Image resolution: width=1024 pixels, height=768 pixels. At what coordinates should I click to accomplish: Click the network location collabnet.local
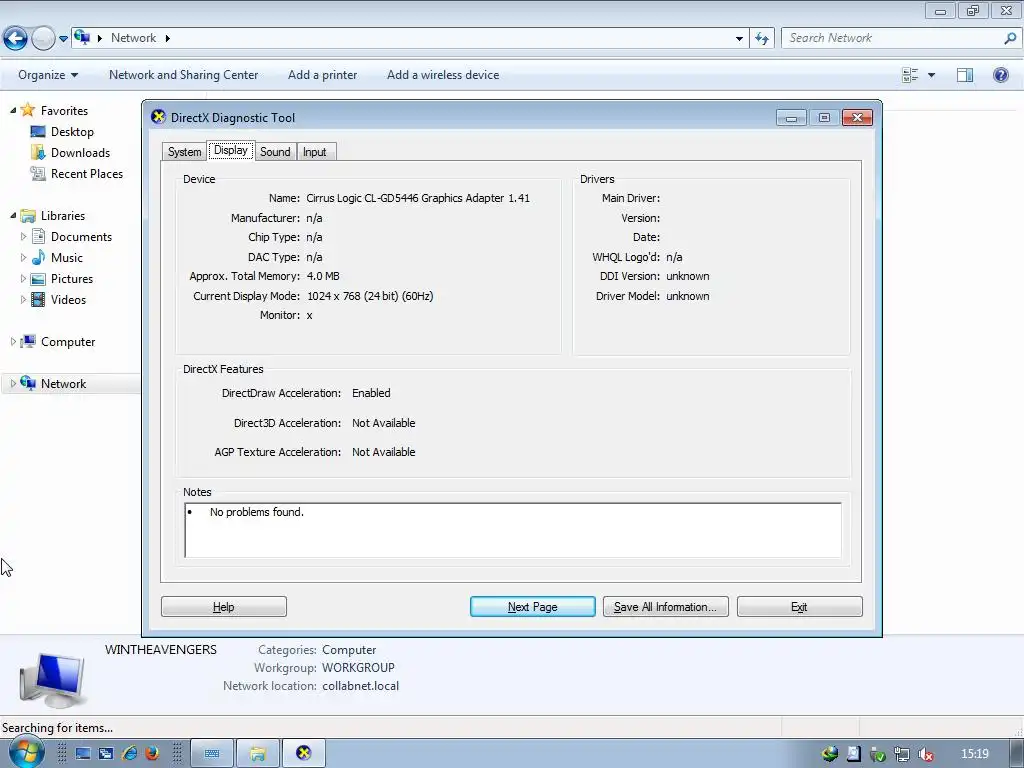coord(360,686)
